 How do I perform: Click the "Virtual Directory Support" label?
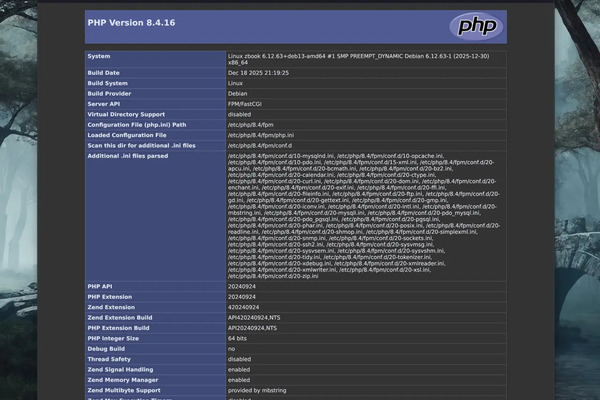[126, 114]
